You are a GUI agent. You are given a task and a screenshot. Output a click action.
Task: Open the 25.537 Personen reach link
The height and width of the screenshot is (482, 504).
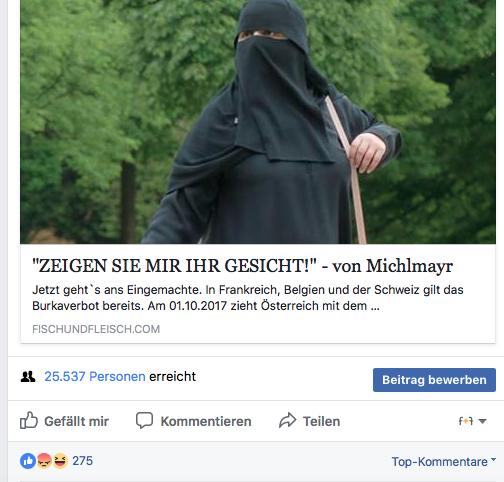coord(95,377)
